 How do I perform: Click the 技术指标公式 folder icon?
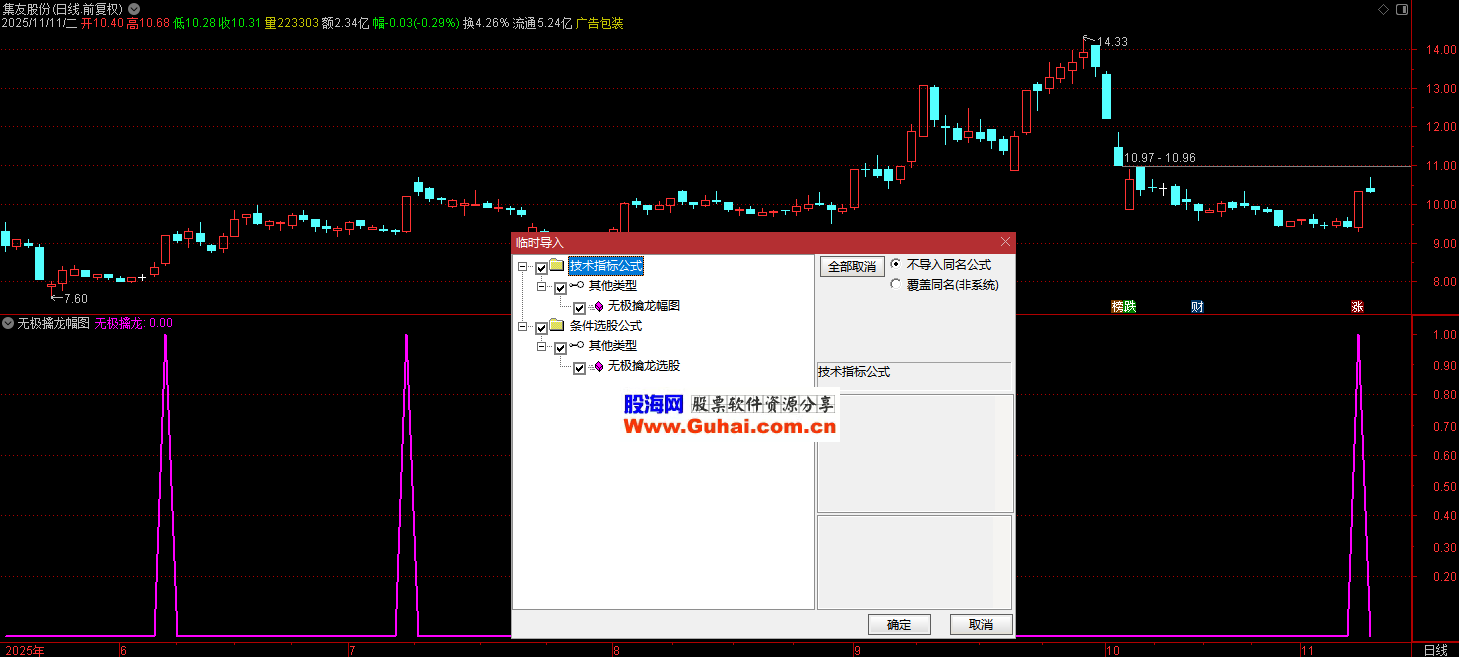pyautogui.click(x=557, y=265)
